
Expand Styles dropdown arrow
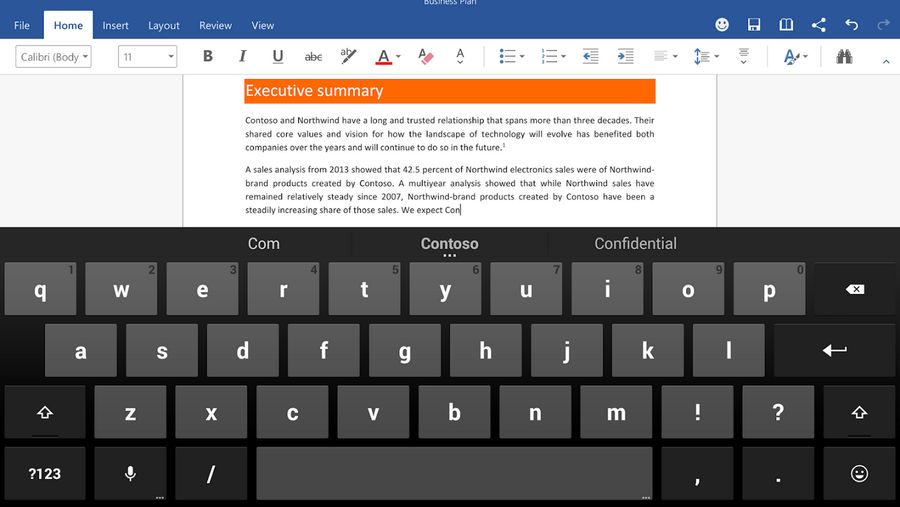(x=805, y=56)
